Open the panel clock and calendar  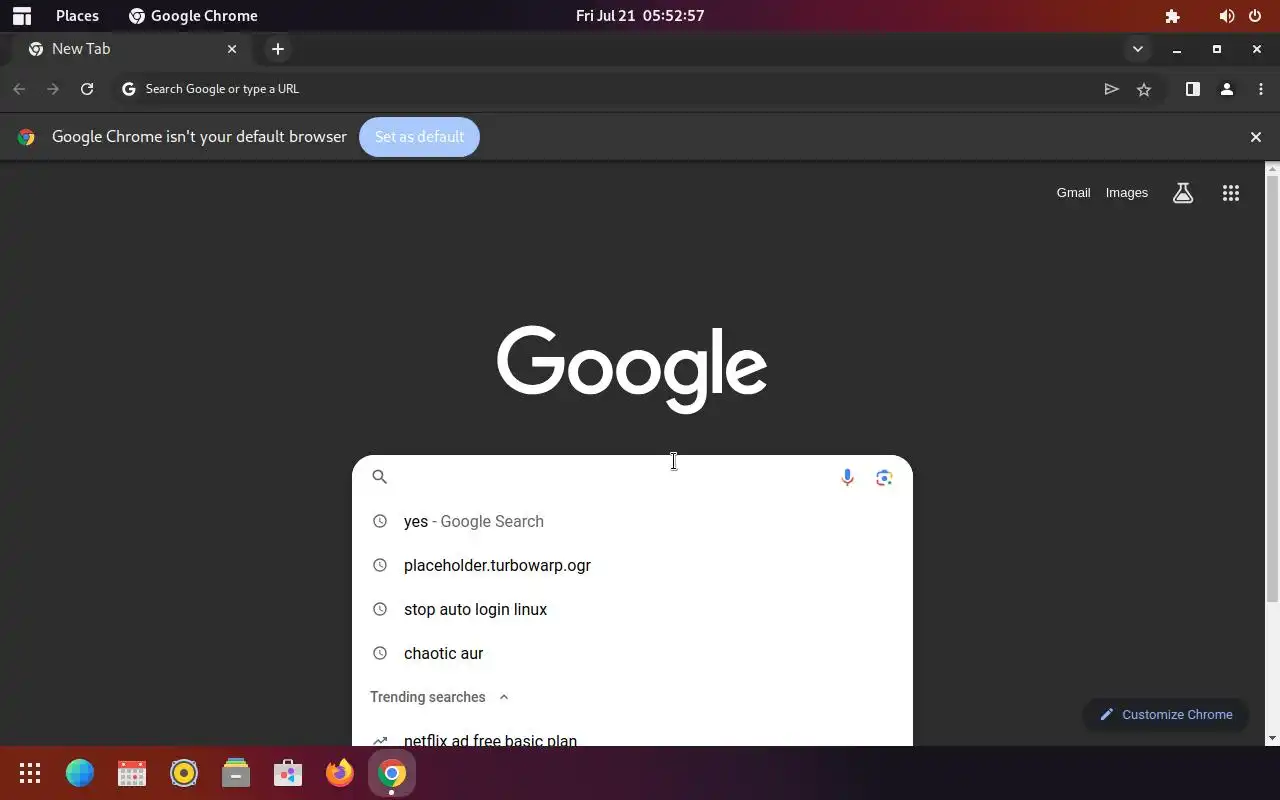(640, 16)
